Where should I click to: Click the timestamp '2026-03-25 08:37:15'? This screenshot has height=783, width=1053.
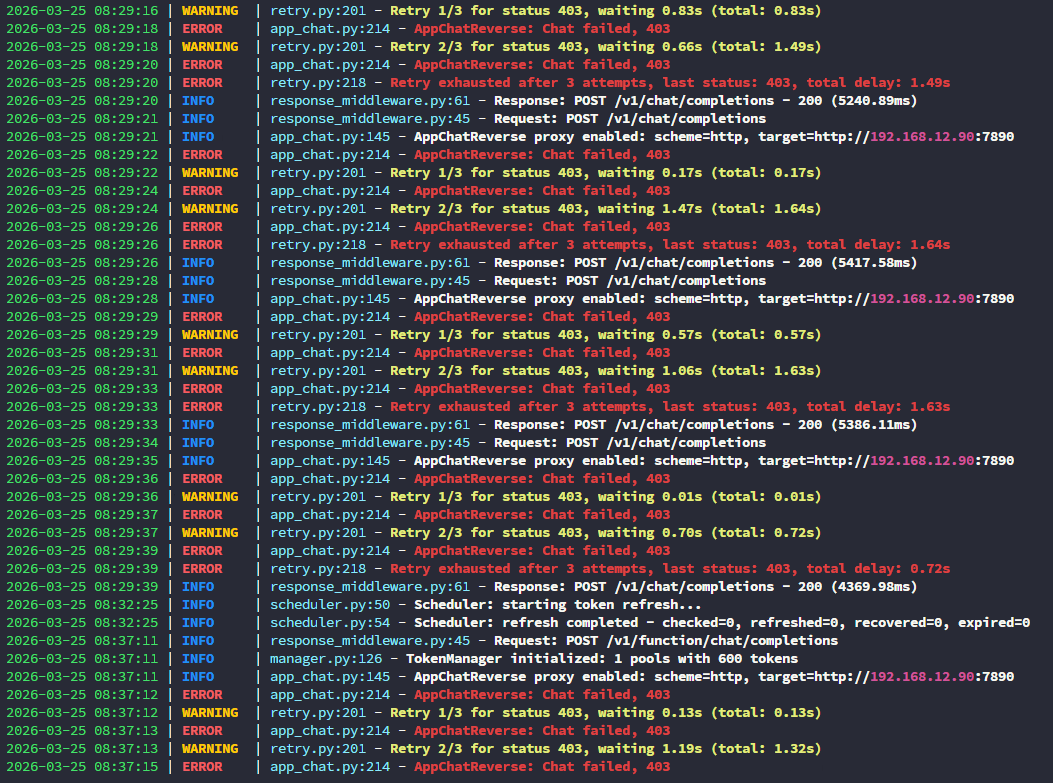tap(83, 767)
